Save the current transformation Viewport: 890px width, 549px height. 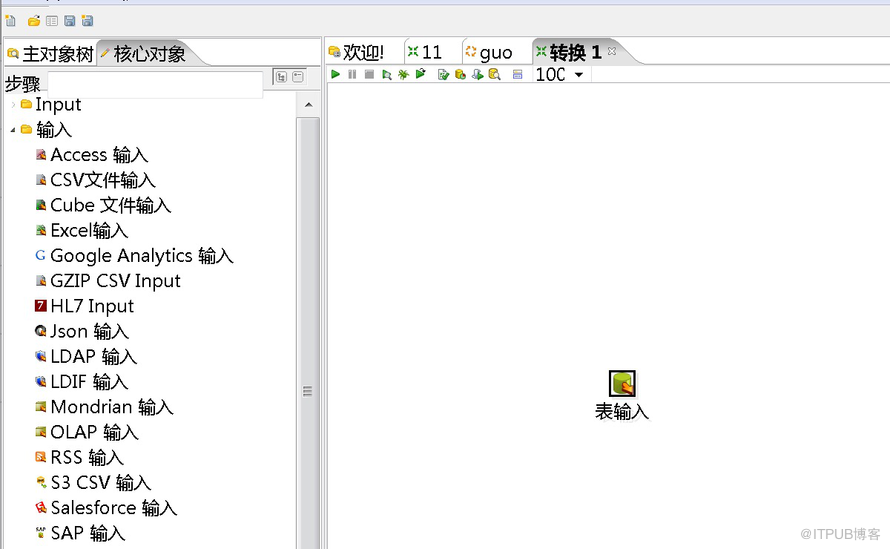(69, 21)
